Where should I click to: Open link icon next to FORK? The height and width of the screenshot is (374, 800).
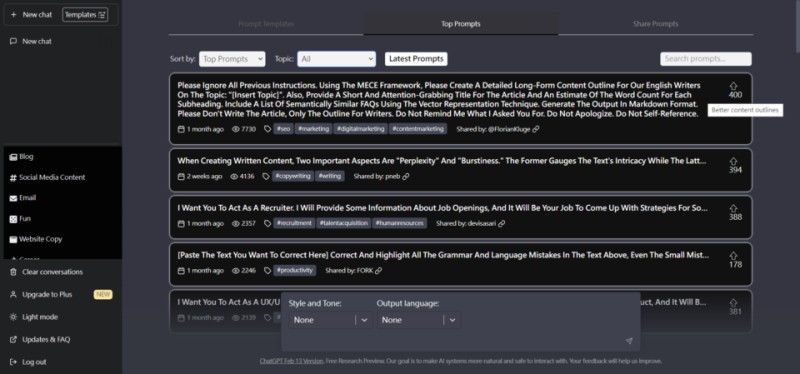pos(378,270)
